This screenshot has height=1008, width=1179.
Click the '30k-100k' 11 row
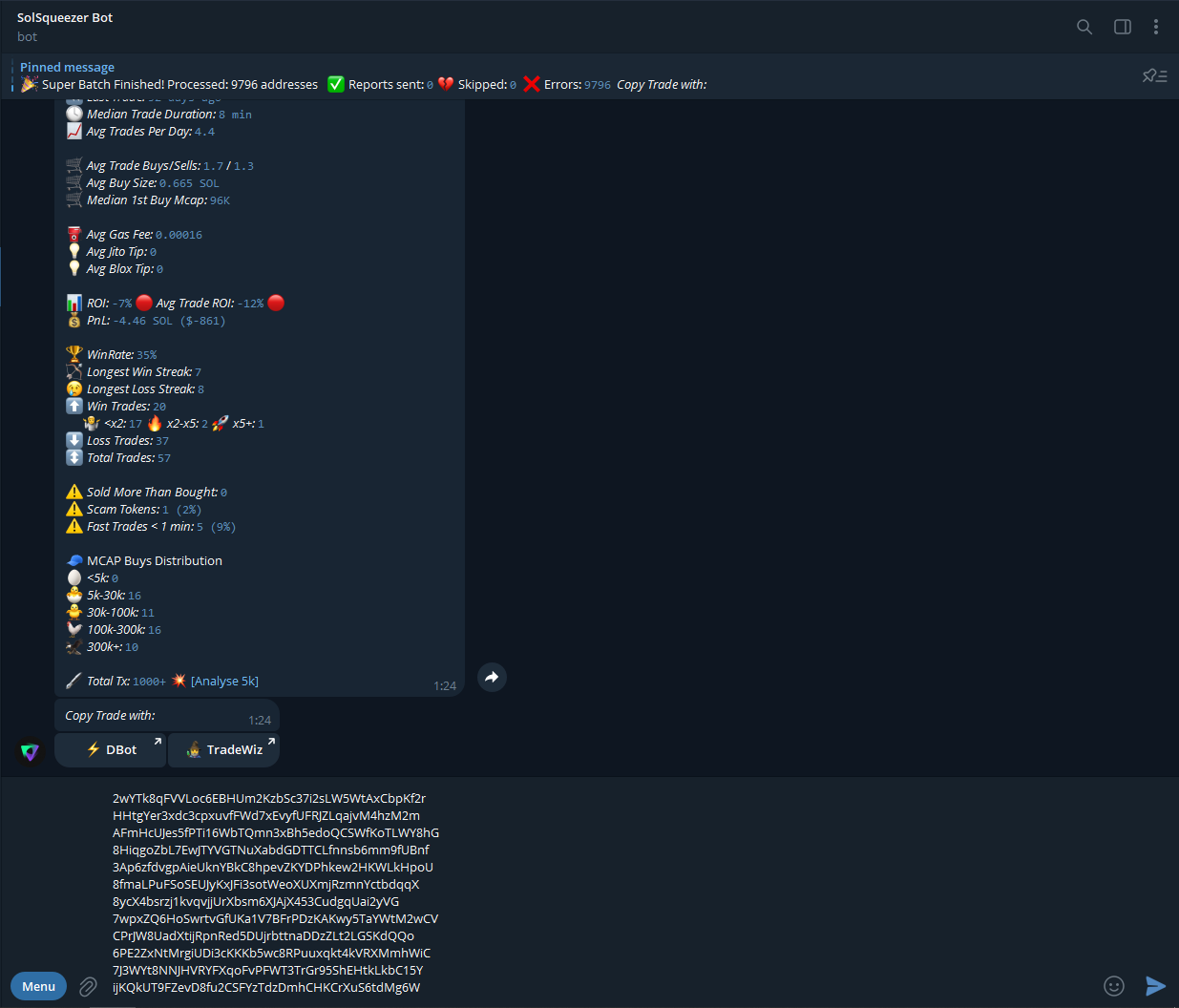click(x=110, y=613)
